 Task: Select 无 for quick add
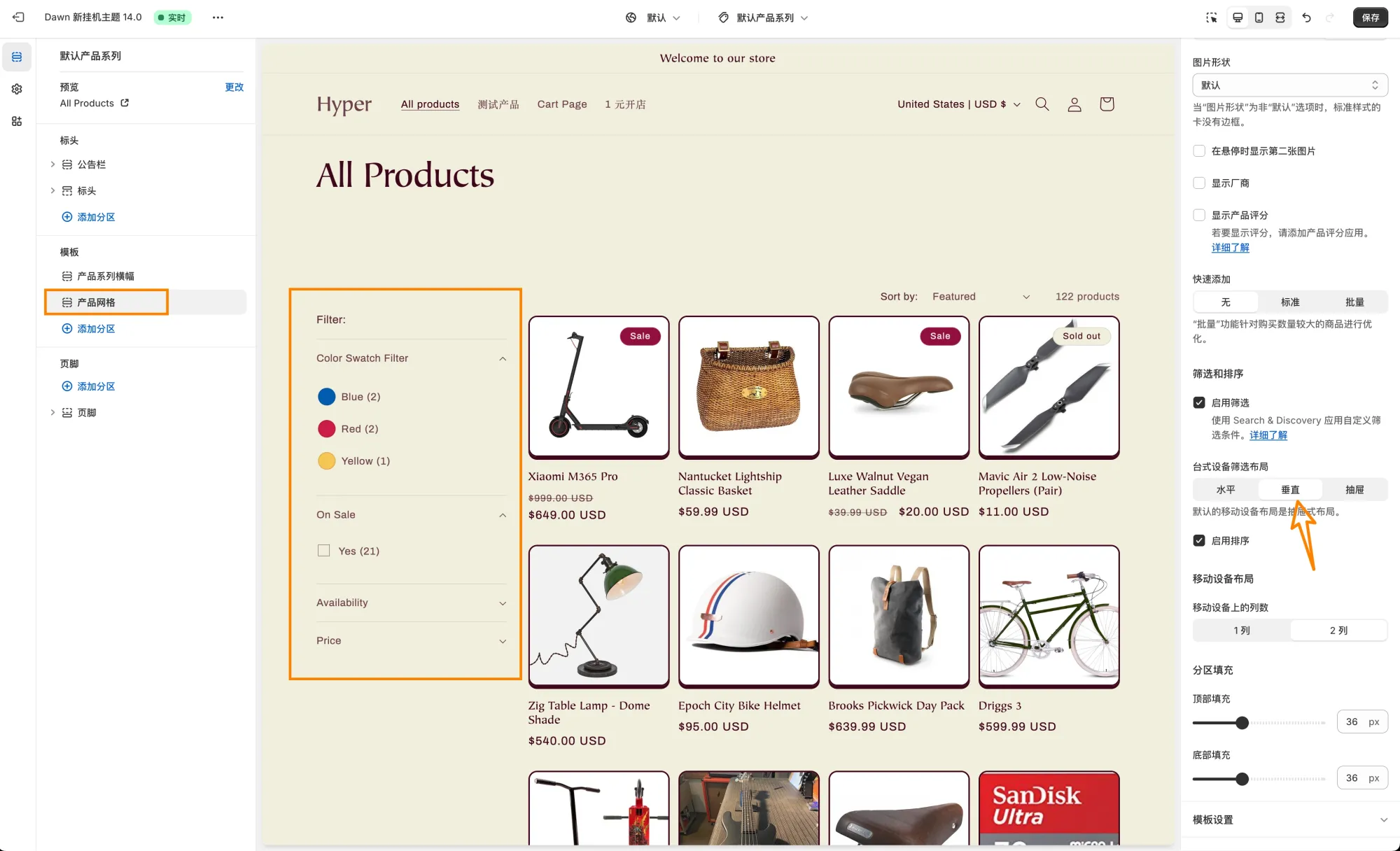pos(1226,302)
